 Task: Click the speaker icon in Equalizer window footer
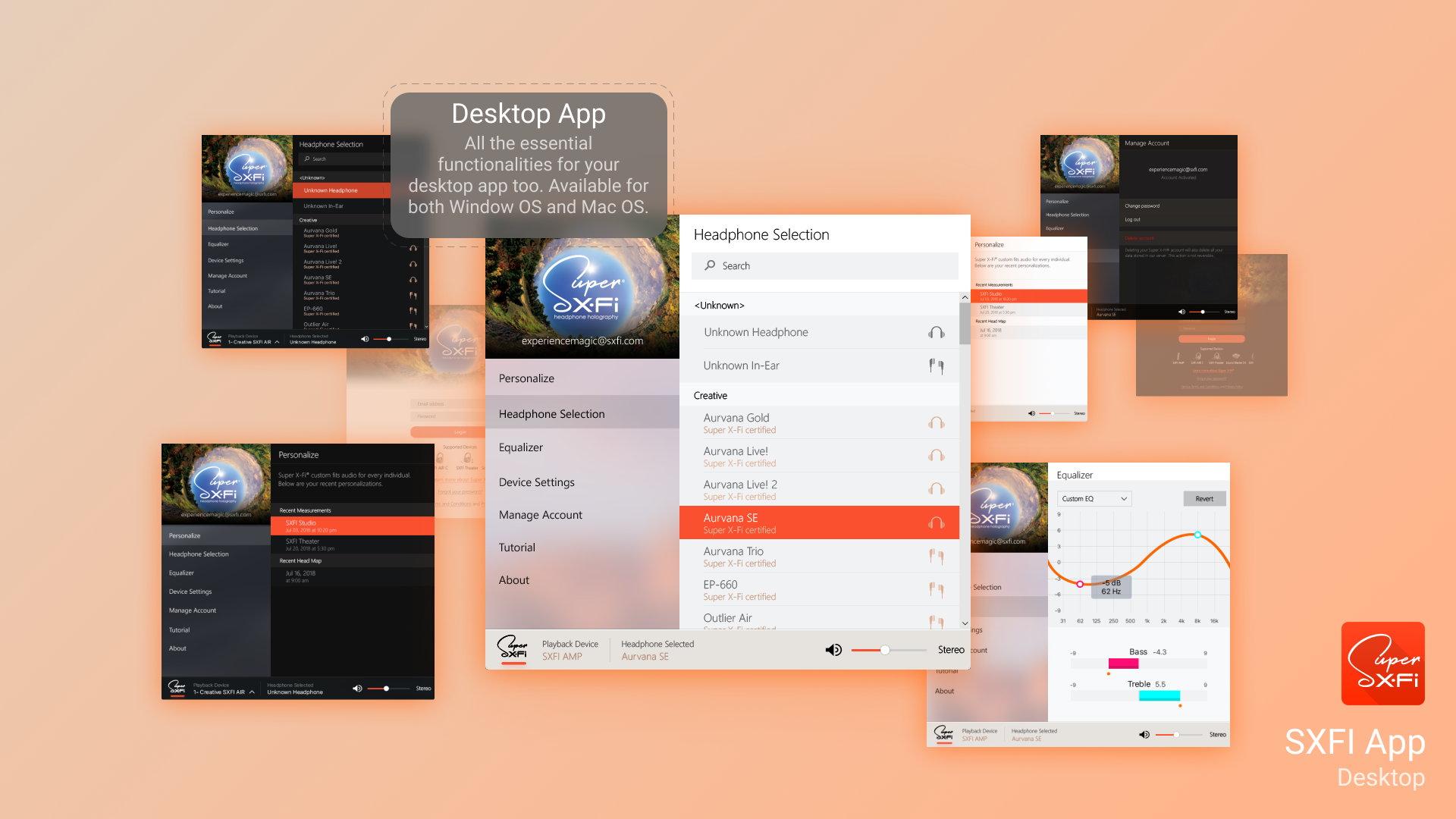1144,735
